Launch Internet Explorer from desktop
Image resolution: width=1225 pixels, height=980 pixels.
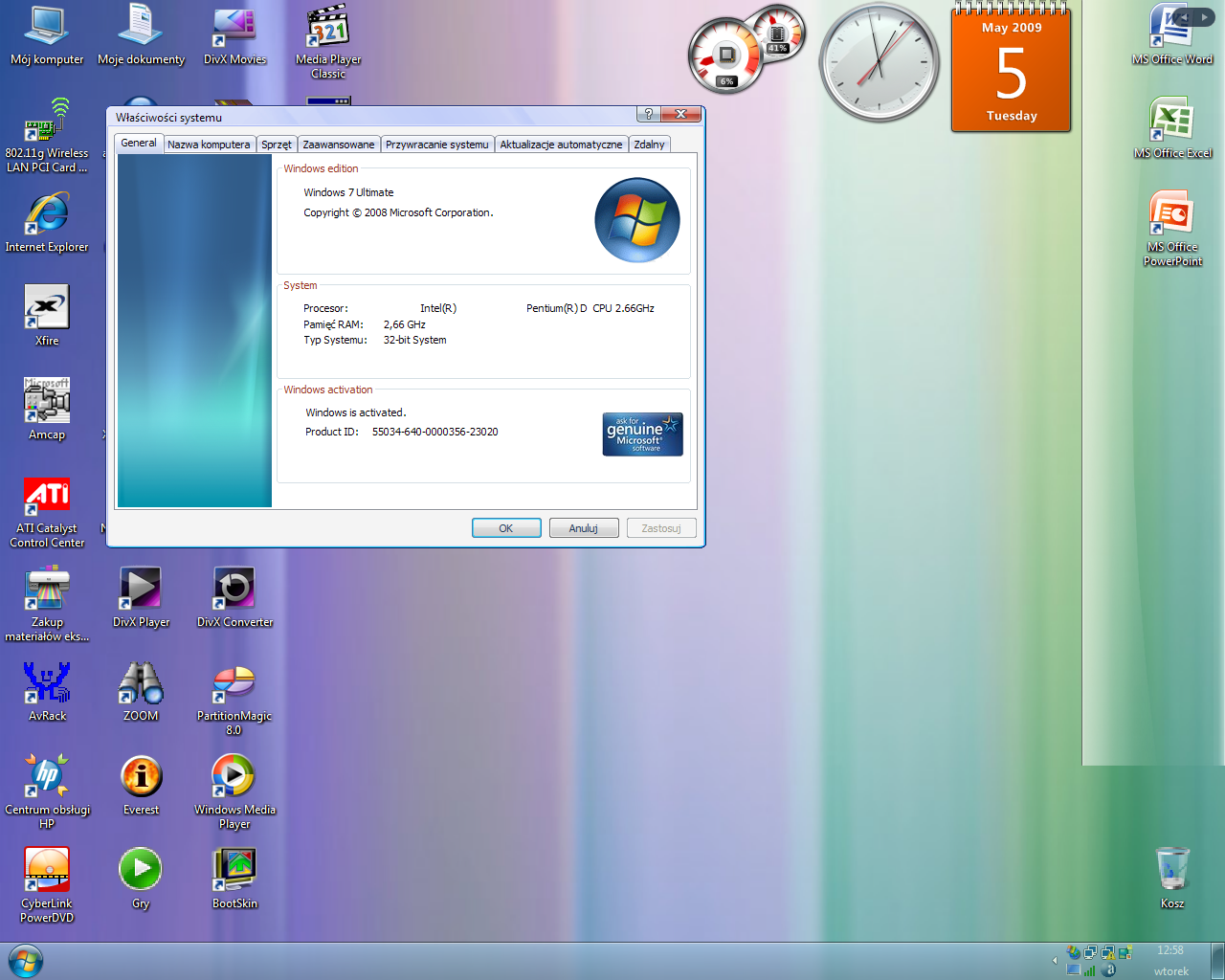pyautogui.click(x=47, y=223)
